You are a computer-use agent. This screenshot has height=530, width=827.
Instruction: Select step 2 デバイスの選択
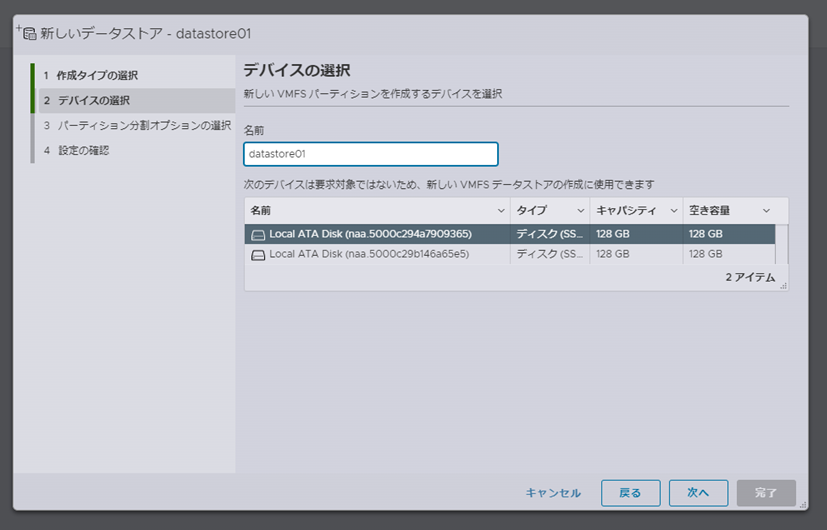[137, 100]
